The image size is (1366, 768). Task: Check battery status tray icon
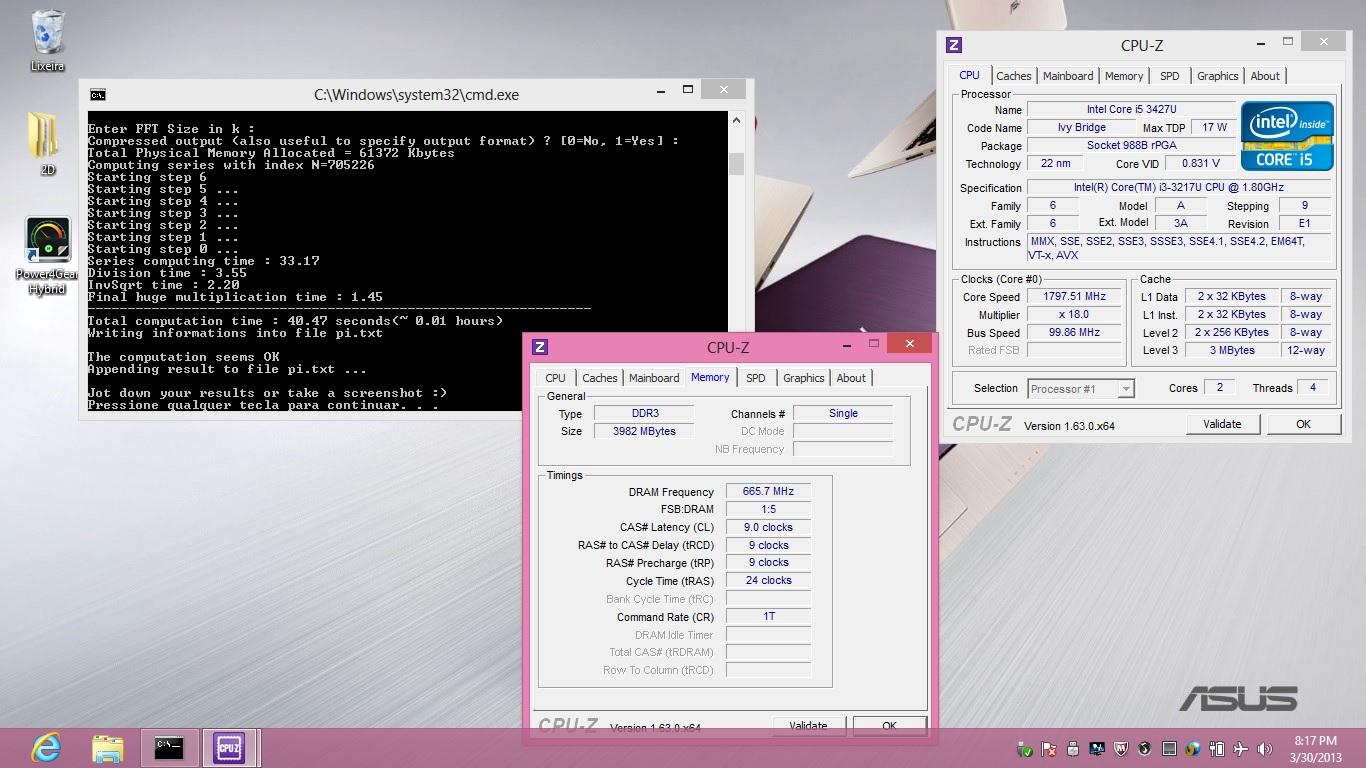(x=1217, y=748)
